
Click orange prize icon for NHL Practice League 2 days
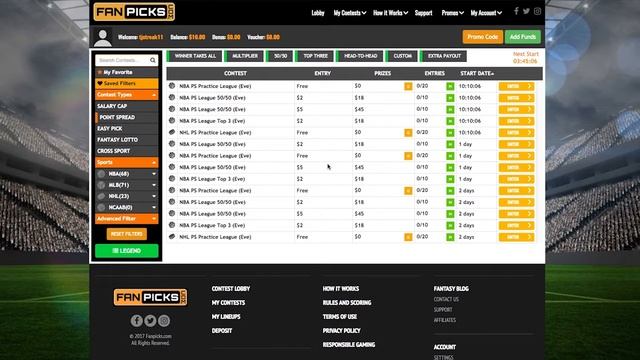click(x=408, y=237)
